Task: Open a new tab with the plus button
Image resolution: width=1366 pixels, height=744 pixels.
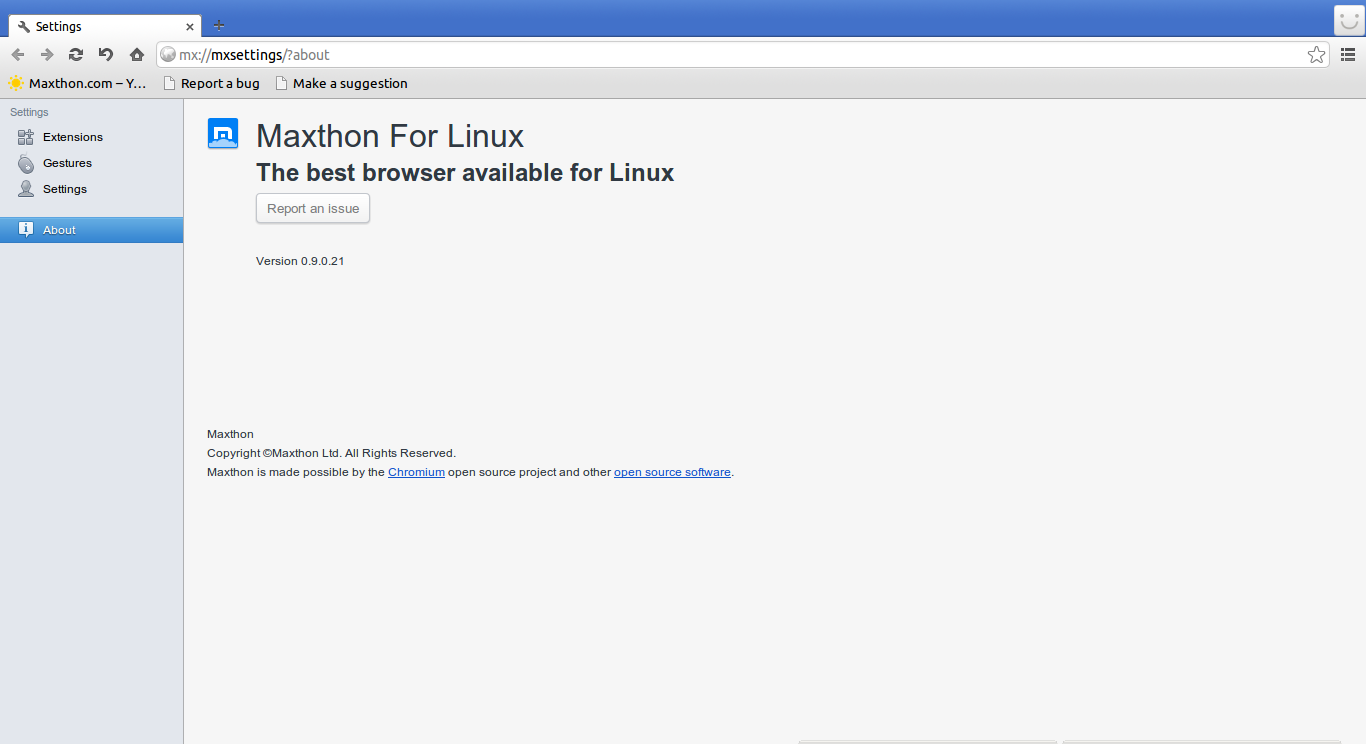Action: coord(218,24)
